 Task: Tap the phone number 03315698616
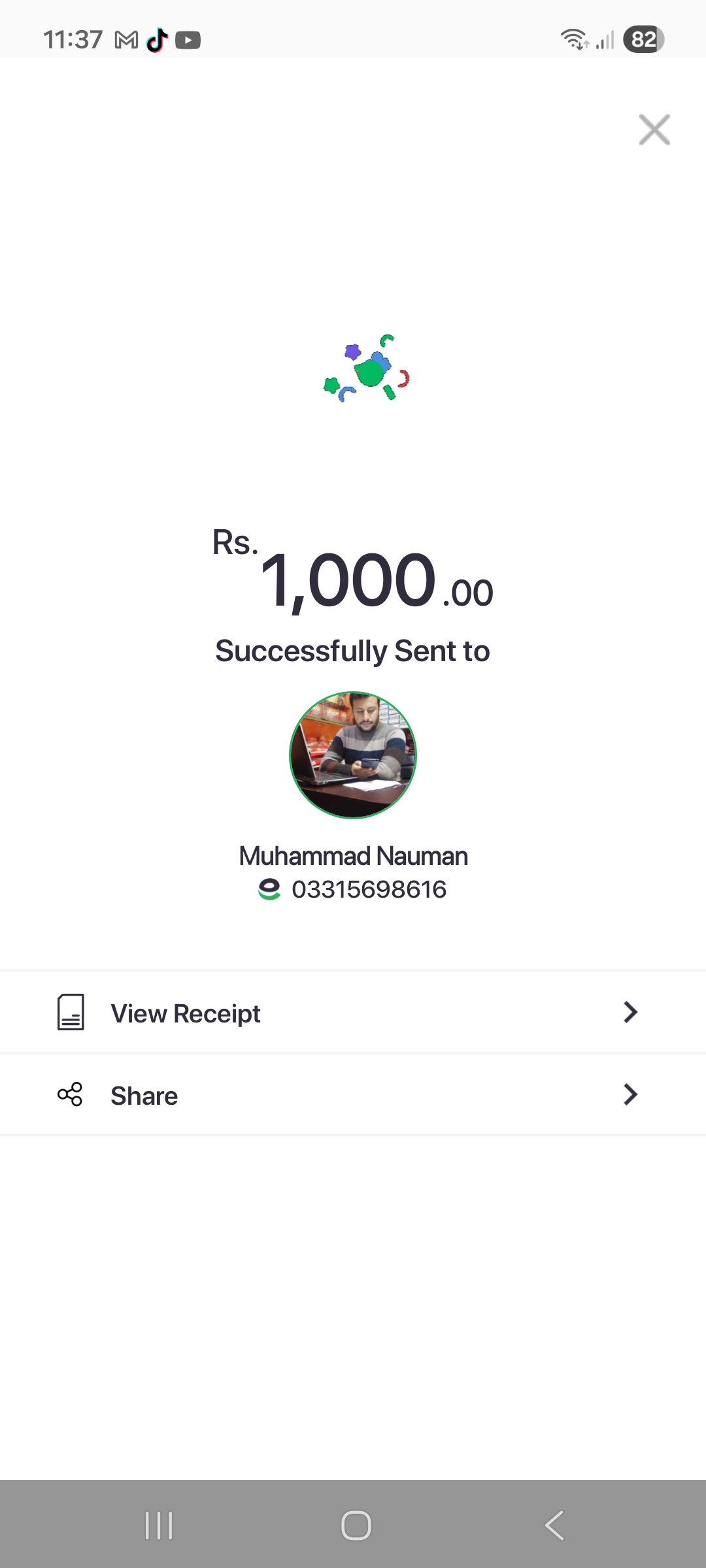369,889
